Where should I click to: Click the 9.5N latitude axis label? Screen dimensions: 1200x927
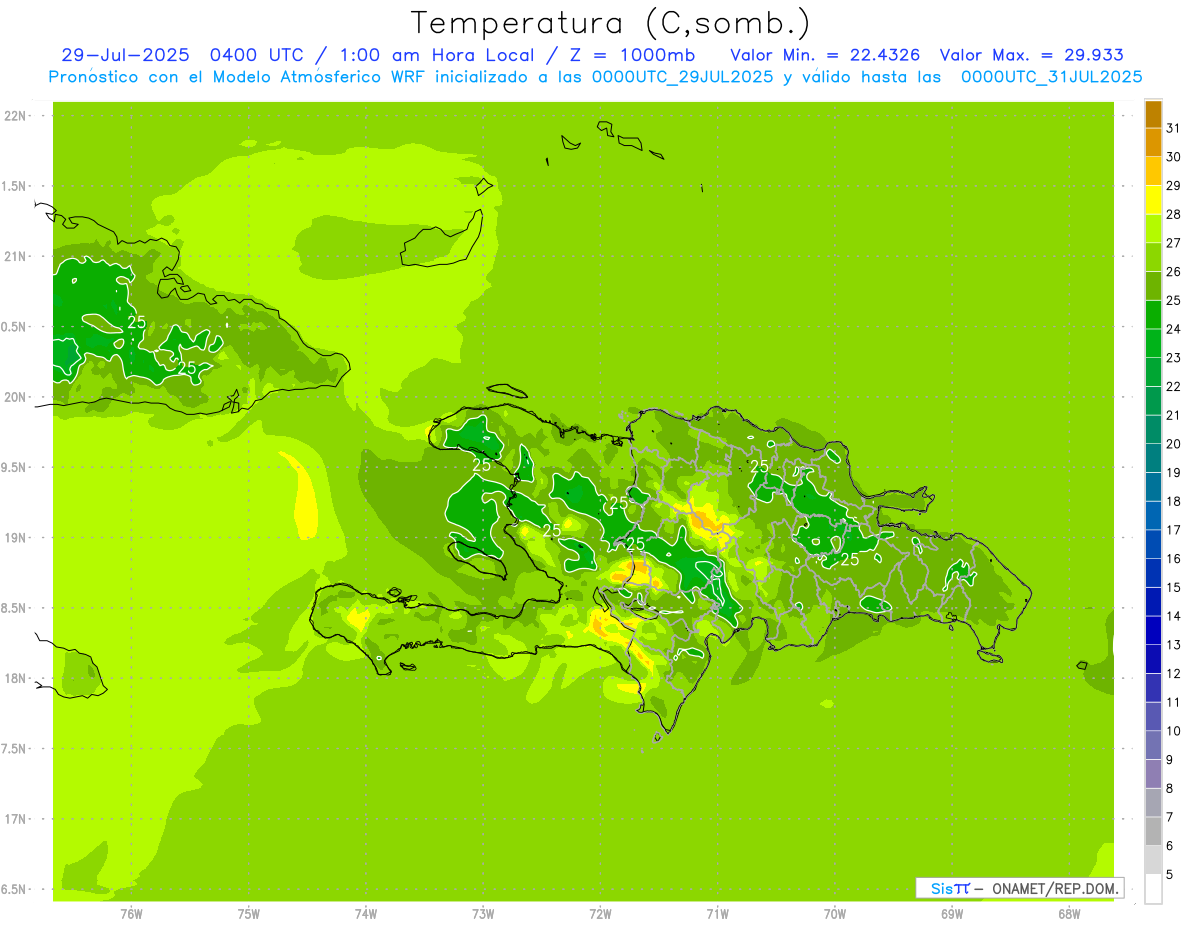coord(15,467)
